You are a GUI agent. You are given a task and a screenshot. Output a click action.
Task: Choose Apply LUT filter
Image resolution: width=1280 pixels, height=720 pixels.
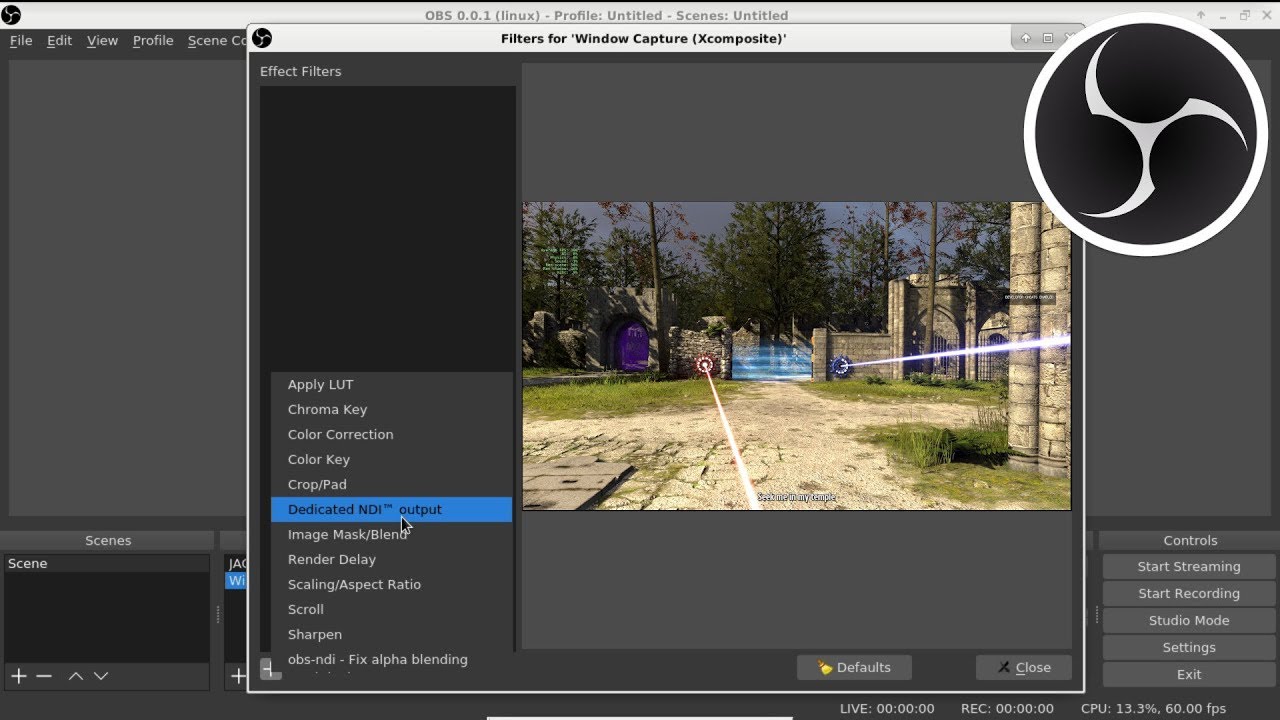coord(391,384)
